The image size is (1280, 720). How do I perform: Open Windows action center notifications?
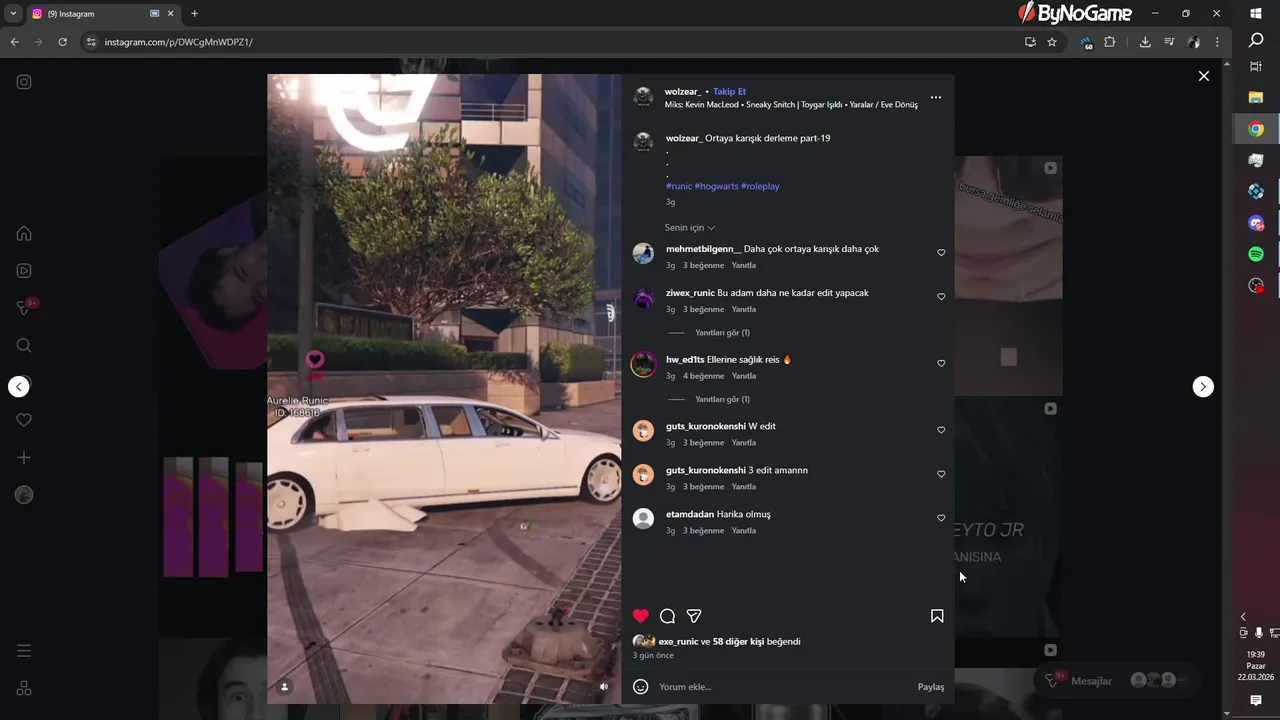tap(1256, 701)
